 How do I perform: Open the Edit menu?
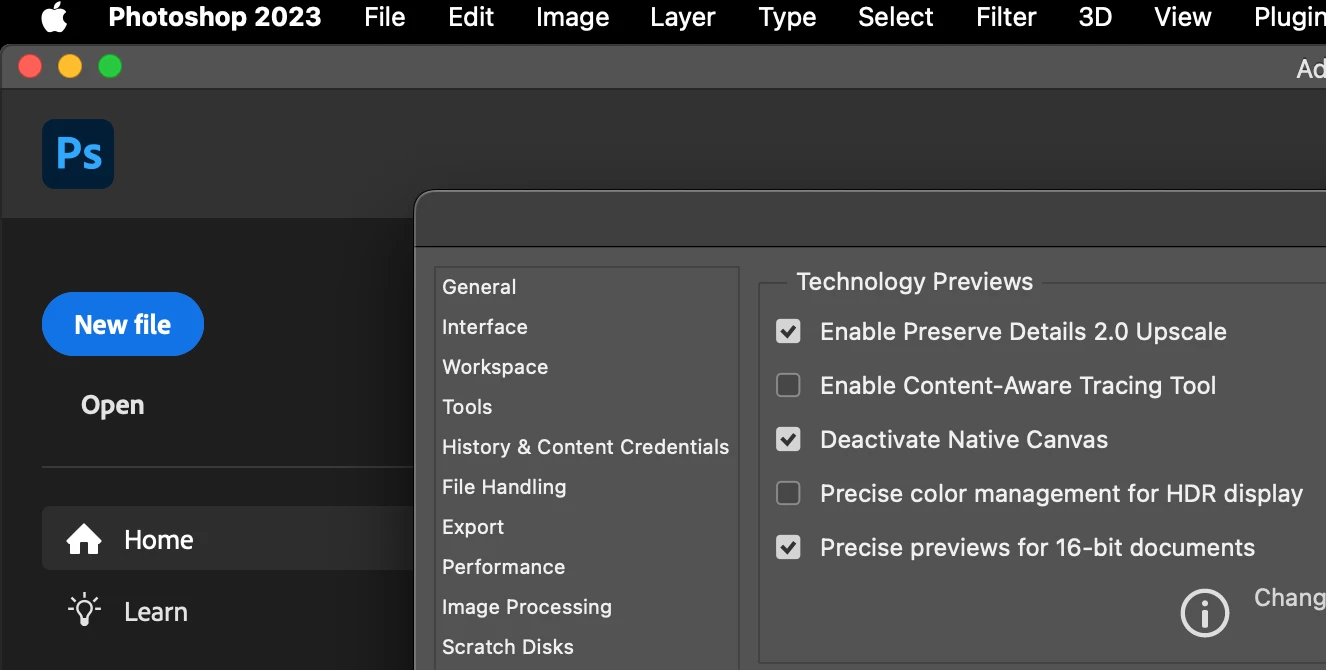471,17
